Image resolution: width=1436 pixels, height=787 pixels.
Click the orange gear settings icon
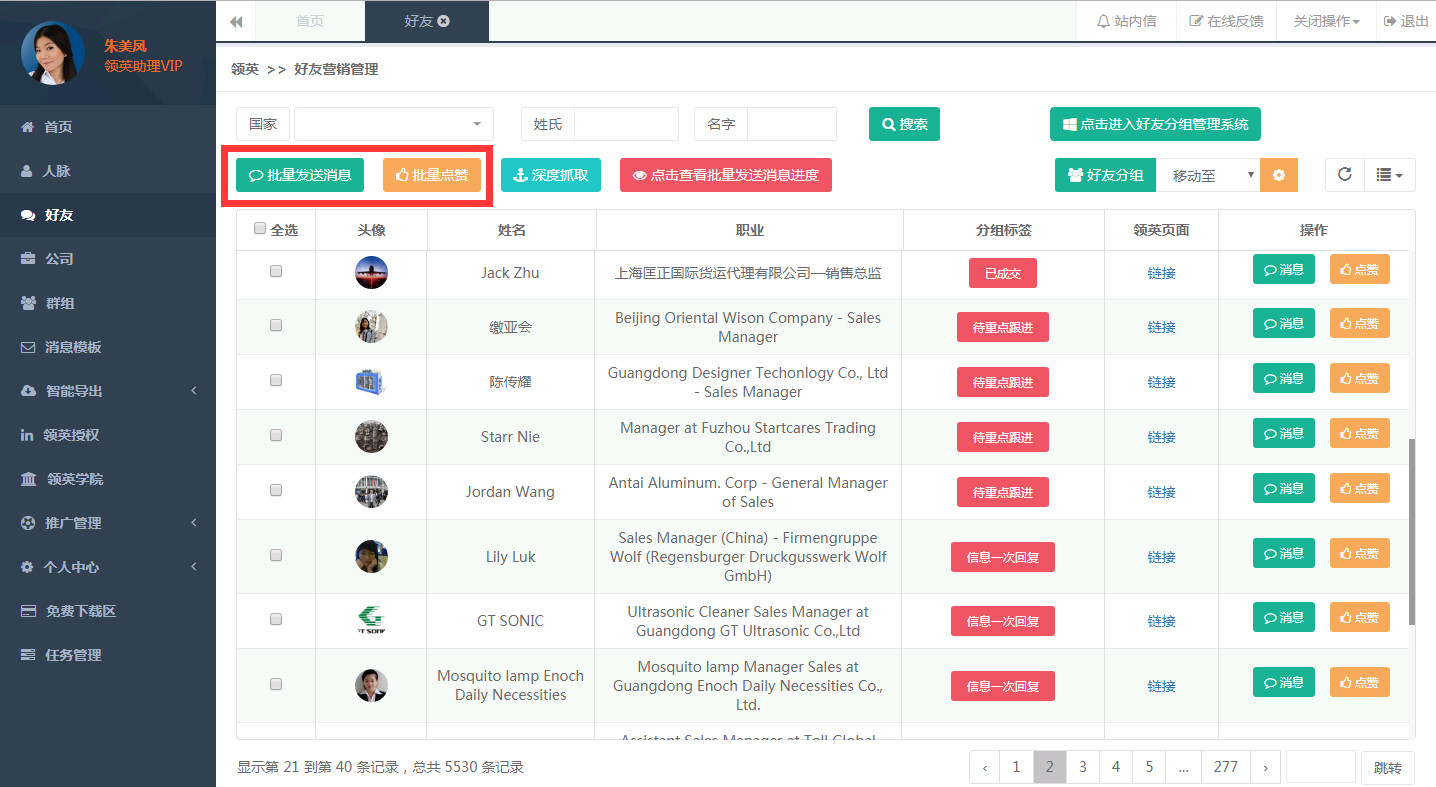tap(1278, 175)
